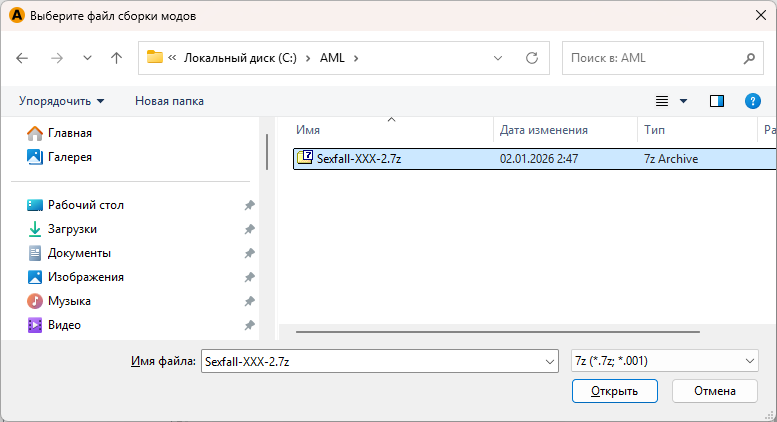The image size is (777, 422).
Task: Refresh the AML folder view
Action: tap(531, 58)
